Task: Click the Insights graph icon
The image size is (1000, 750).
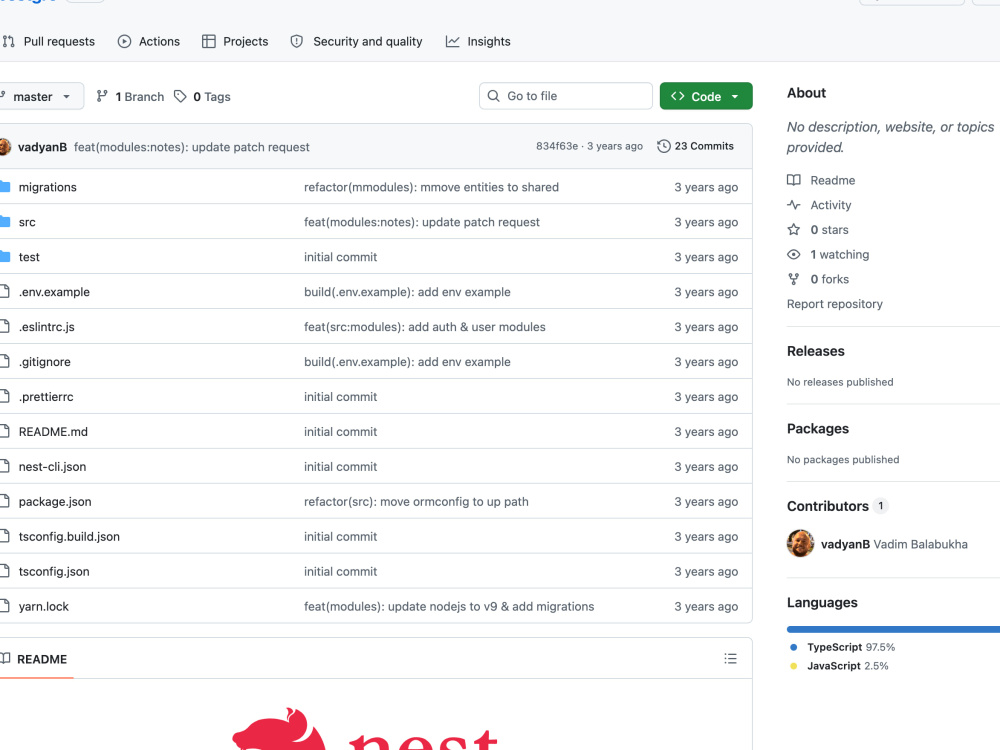Action: point(452,41)
